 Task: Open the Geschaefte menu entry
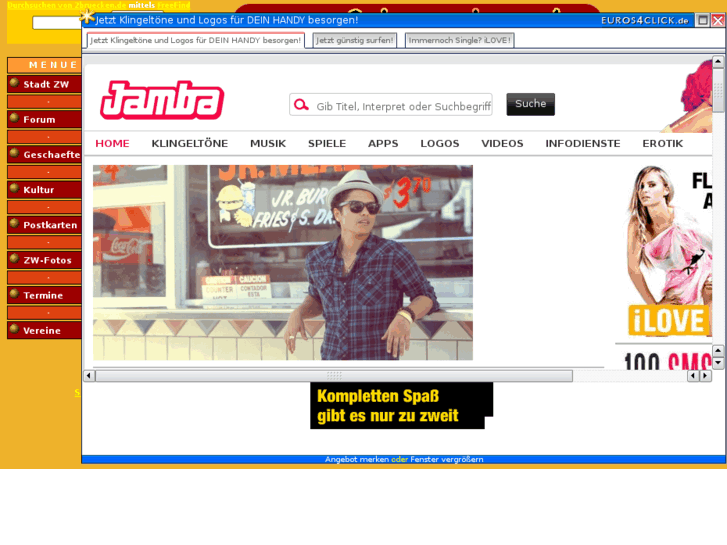[45, 154]
